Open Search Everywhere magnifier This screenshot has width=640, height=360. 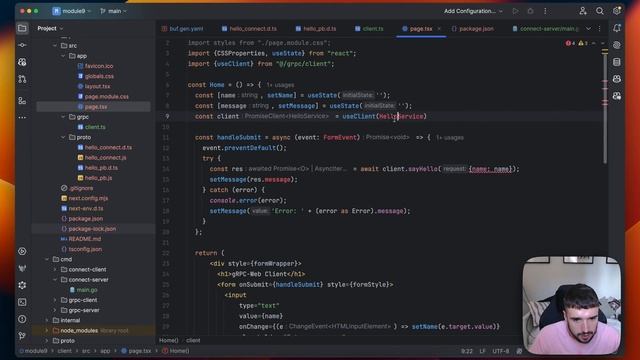pyautogui.click(x=600, y=11)
